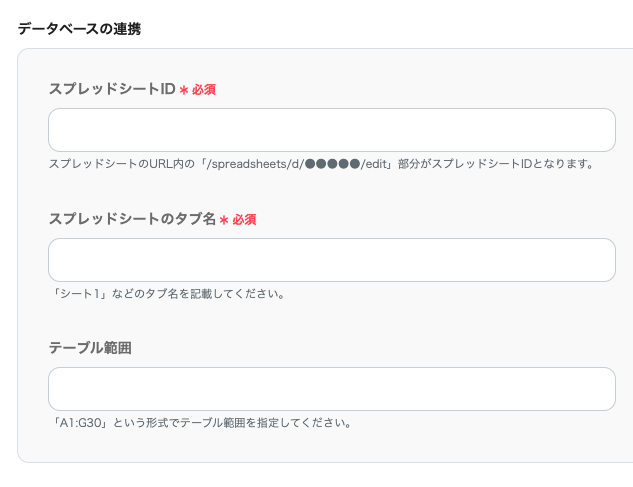Click the スプレッドシートID input field
This screenshot has width=633, height=487.
[x=331, y=130]
